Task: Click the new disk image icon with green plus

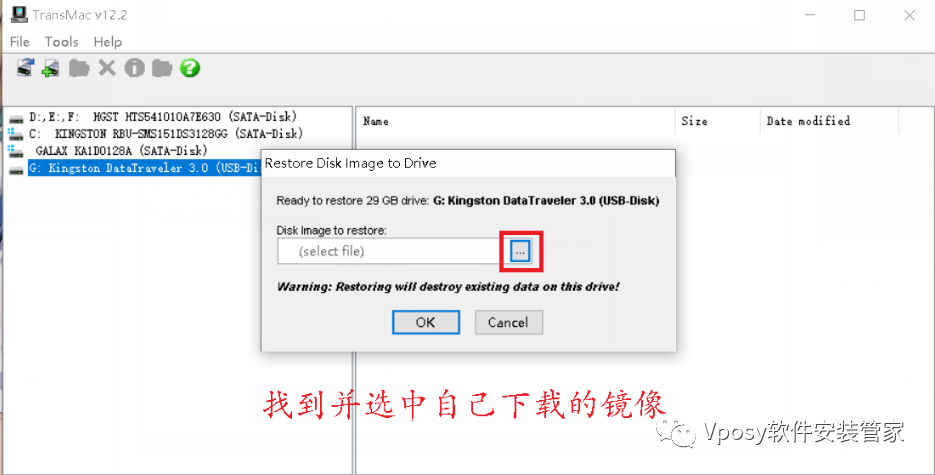Action: 51,68
